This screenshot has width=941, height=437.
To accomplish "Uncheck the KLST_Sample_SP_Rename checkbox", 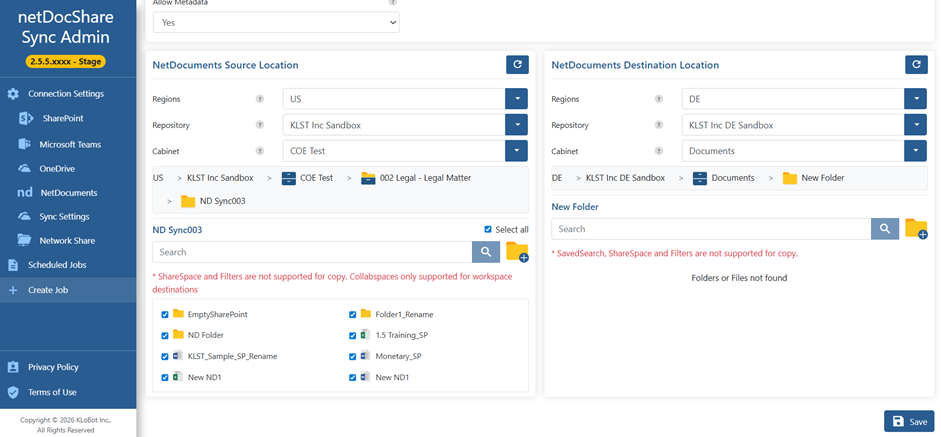I will [165, 357].
